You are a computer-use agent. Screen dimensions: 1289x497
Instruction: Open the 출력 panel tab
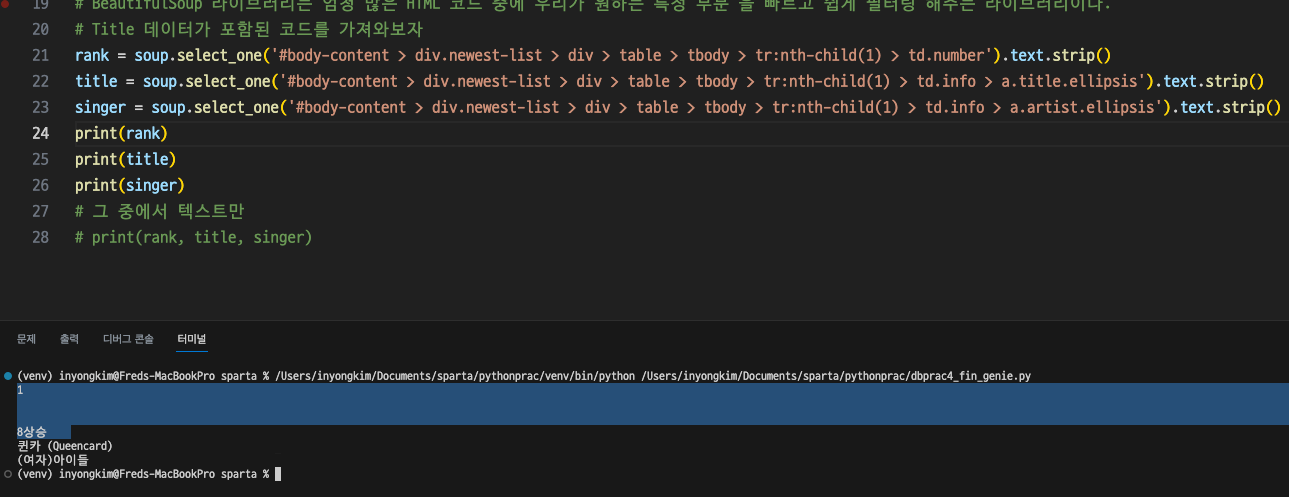[69, 339]
